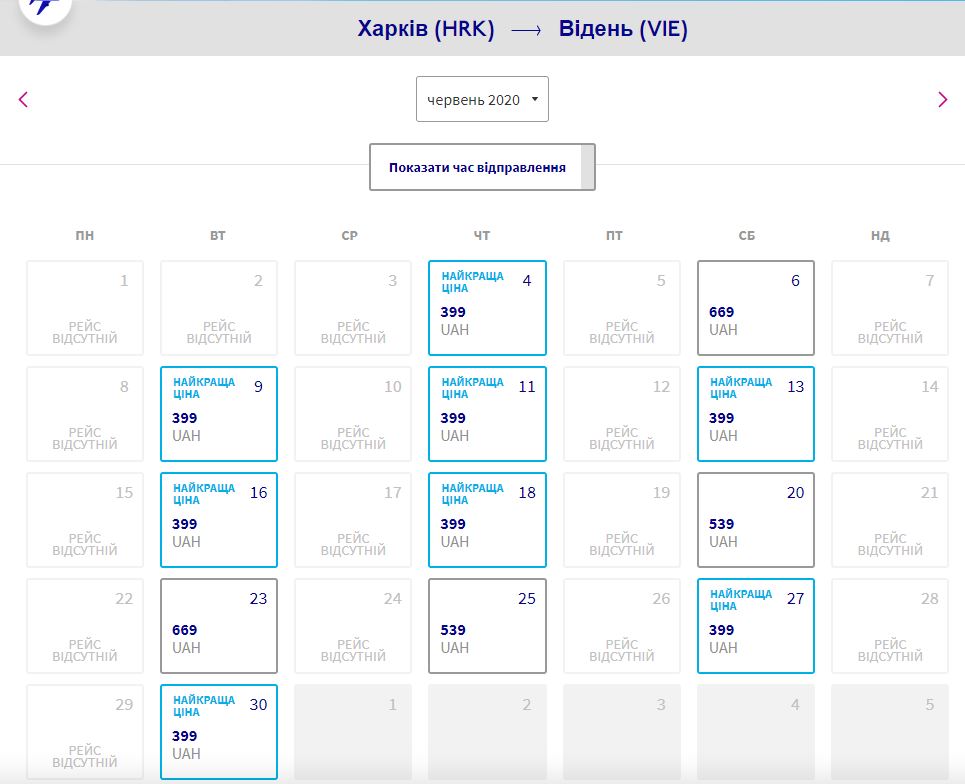Pick June 11 flight date

coord(487,414)
